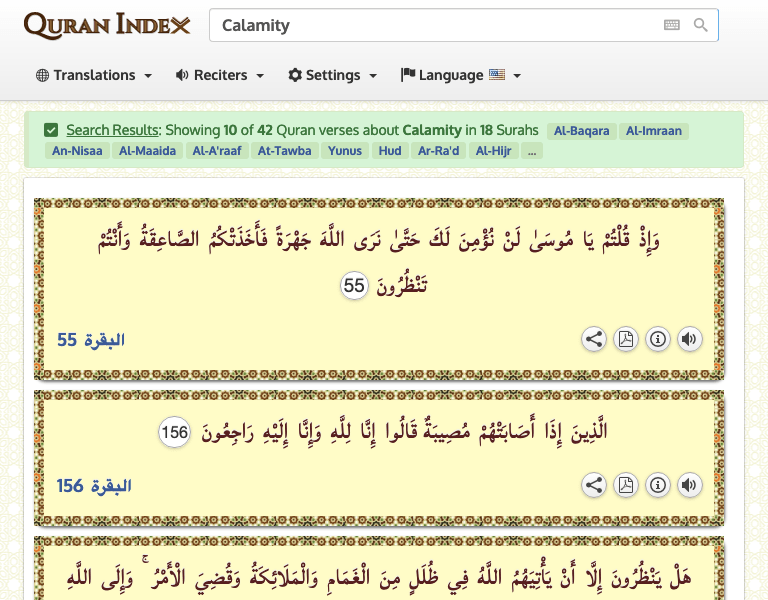
Task: Play audio recitation of verse 55
Action: [689, 339]
